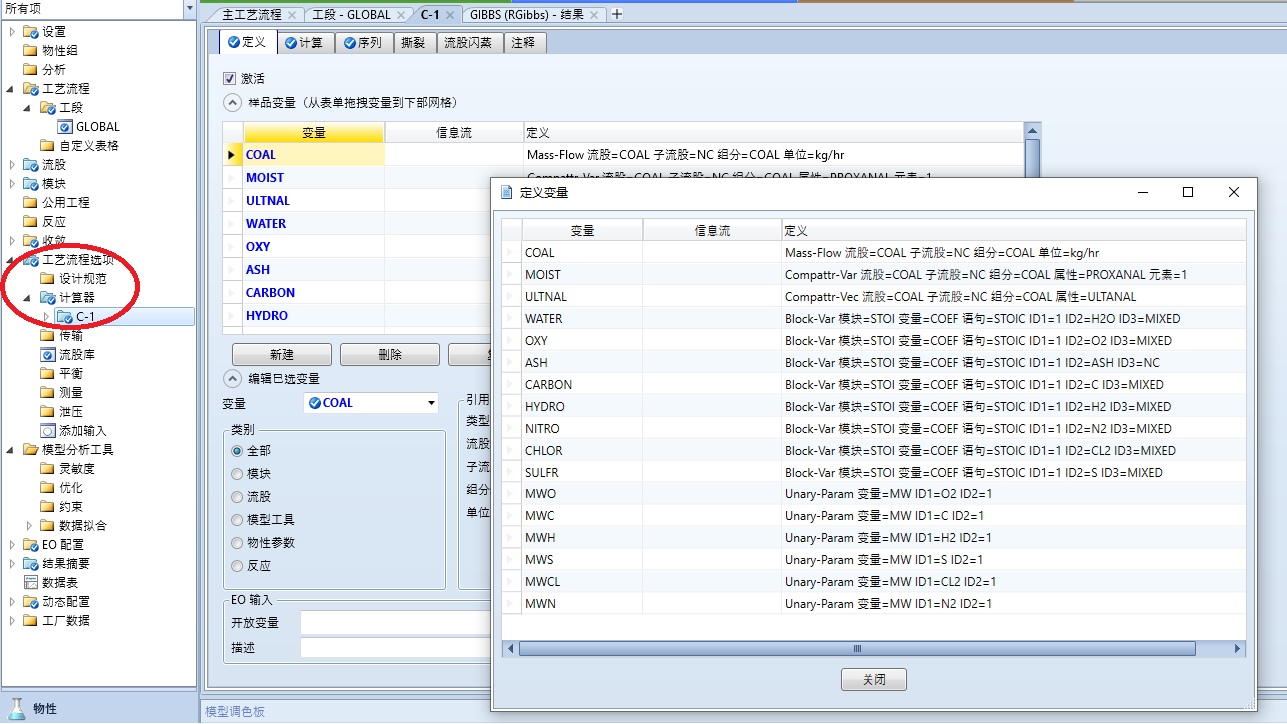Screen dimensions: 1287x724
Task: Expand the EO 配置 tree node
Action: coord(11,545)
